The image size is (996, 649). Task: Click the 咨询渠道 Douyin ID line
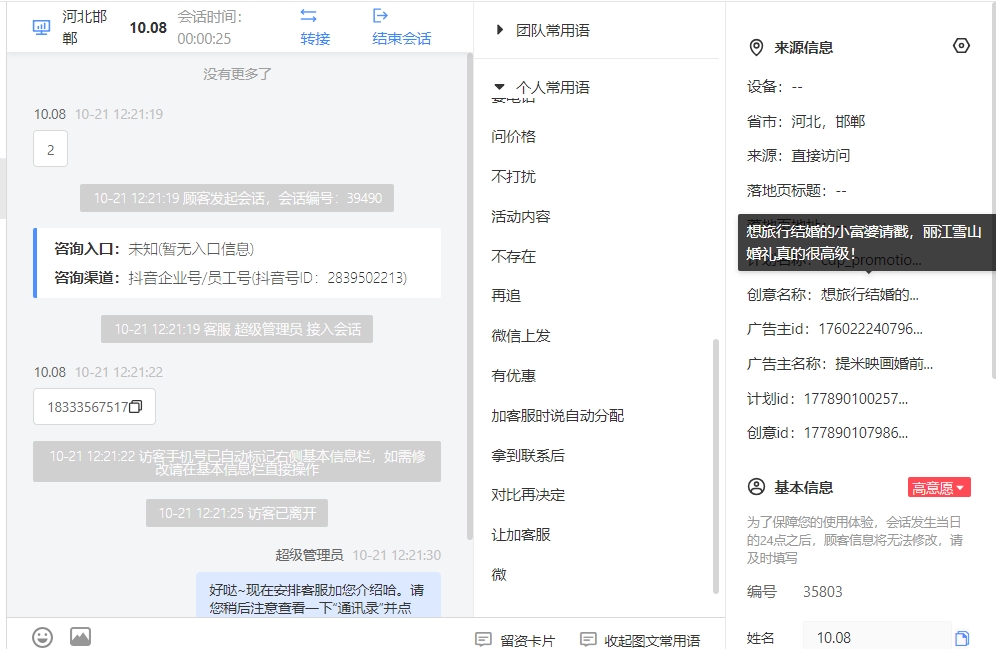coord(231,278)
